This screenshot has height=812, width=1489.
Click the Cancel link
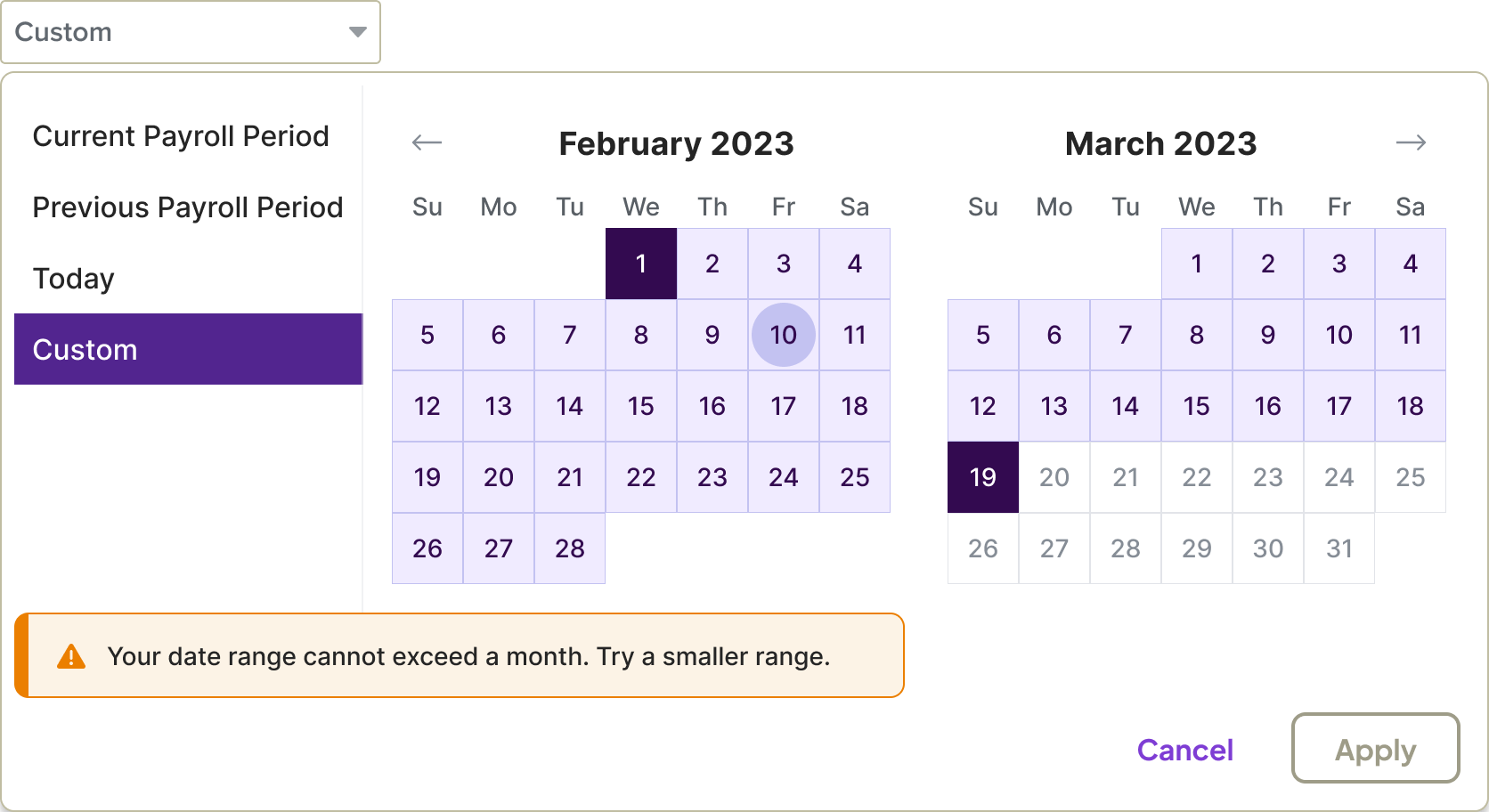(1185, 750)
